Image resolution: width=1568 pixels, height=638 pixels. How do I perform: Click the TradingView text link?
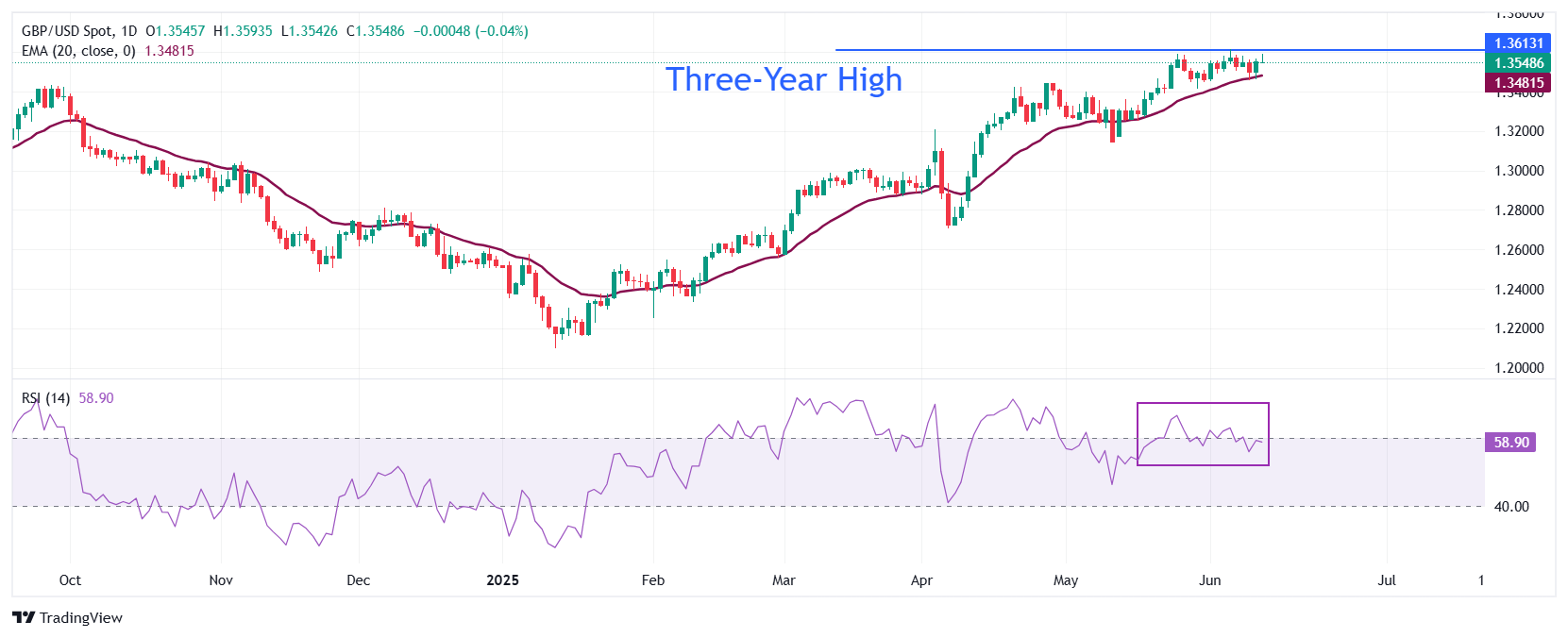(x=81, y=617)
